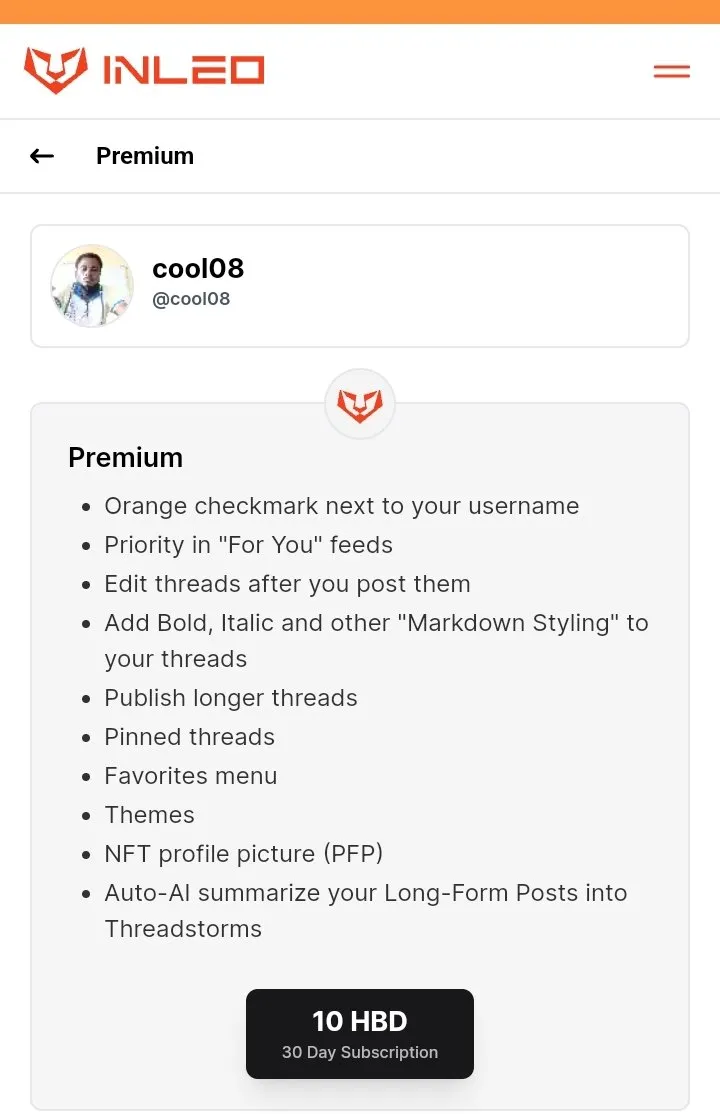720x1114 pixels.
Task: Select the NFT profile picture (PFP) item
Action: click(244, 854)
